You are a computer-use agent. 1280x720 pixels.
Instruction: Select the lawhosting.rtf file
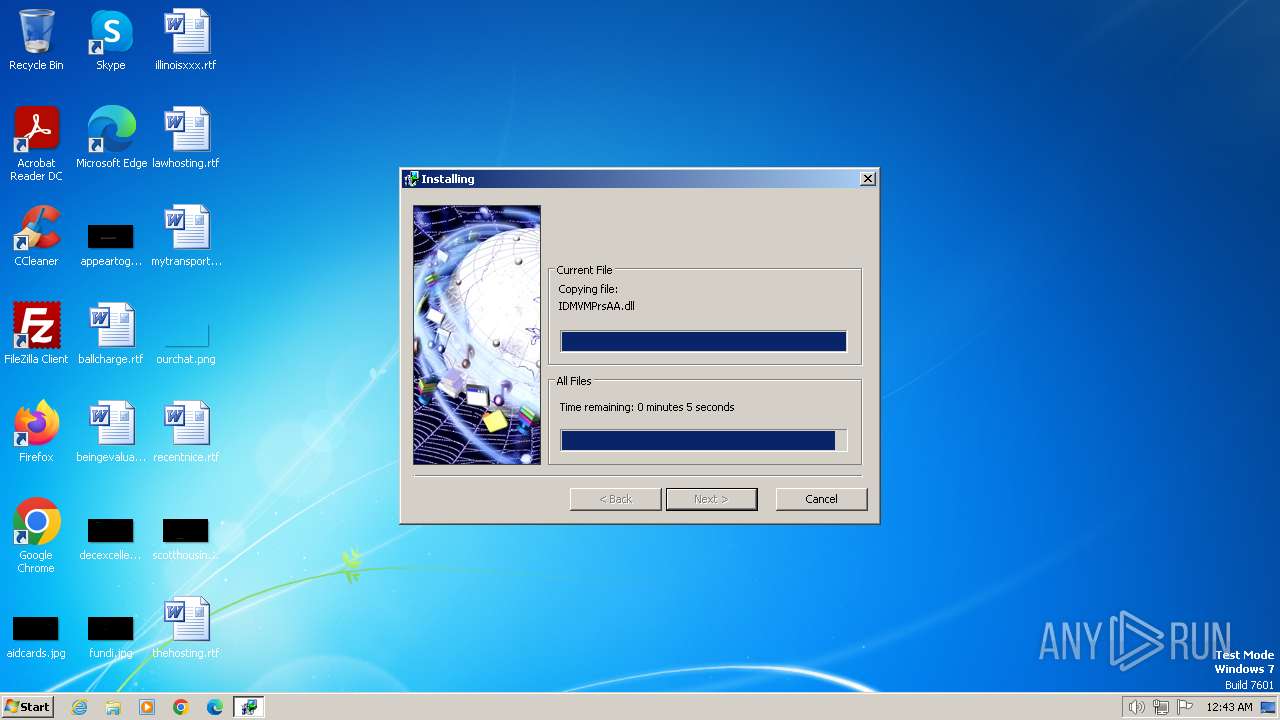tap(185, 138)
